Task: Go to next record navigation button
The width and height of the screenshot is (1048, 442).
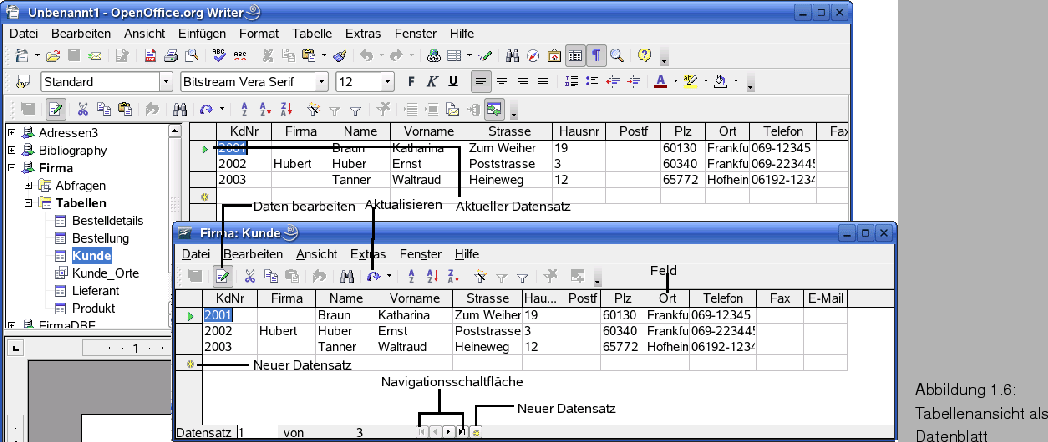Action: tap(448, 433)
